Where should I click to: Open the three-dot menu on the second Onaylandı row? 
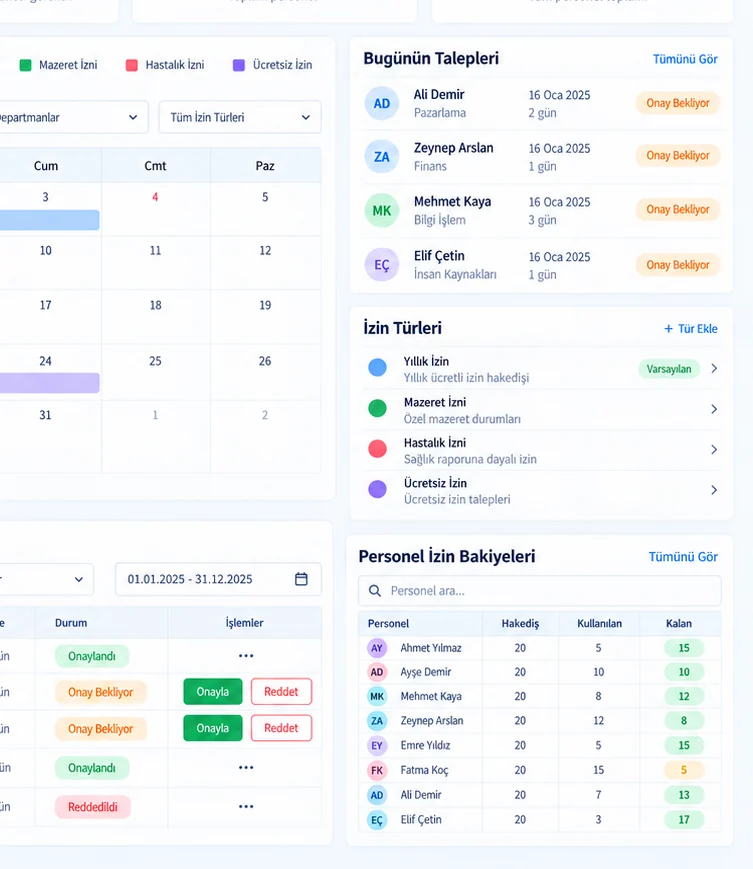click(246, 768)
